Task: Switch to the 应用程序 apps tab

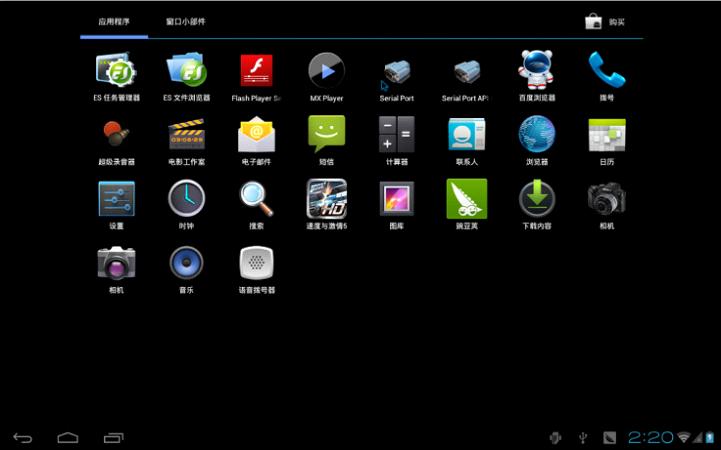Action: click(x=114, y=22)
